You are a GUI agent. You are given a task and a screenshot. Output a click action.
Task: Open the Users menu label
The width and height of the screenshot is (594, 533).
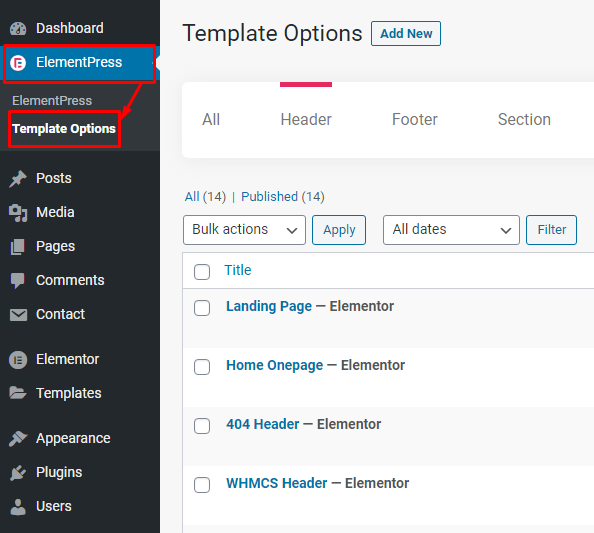(54, 506)
